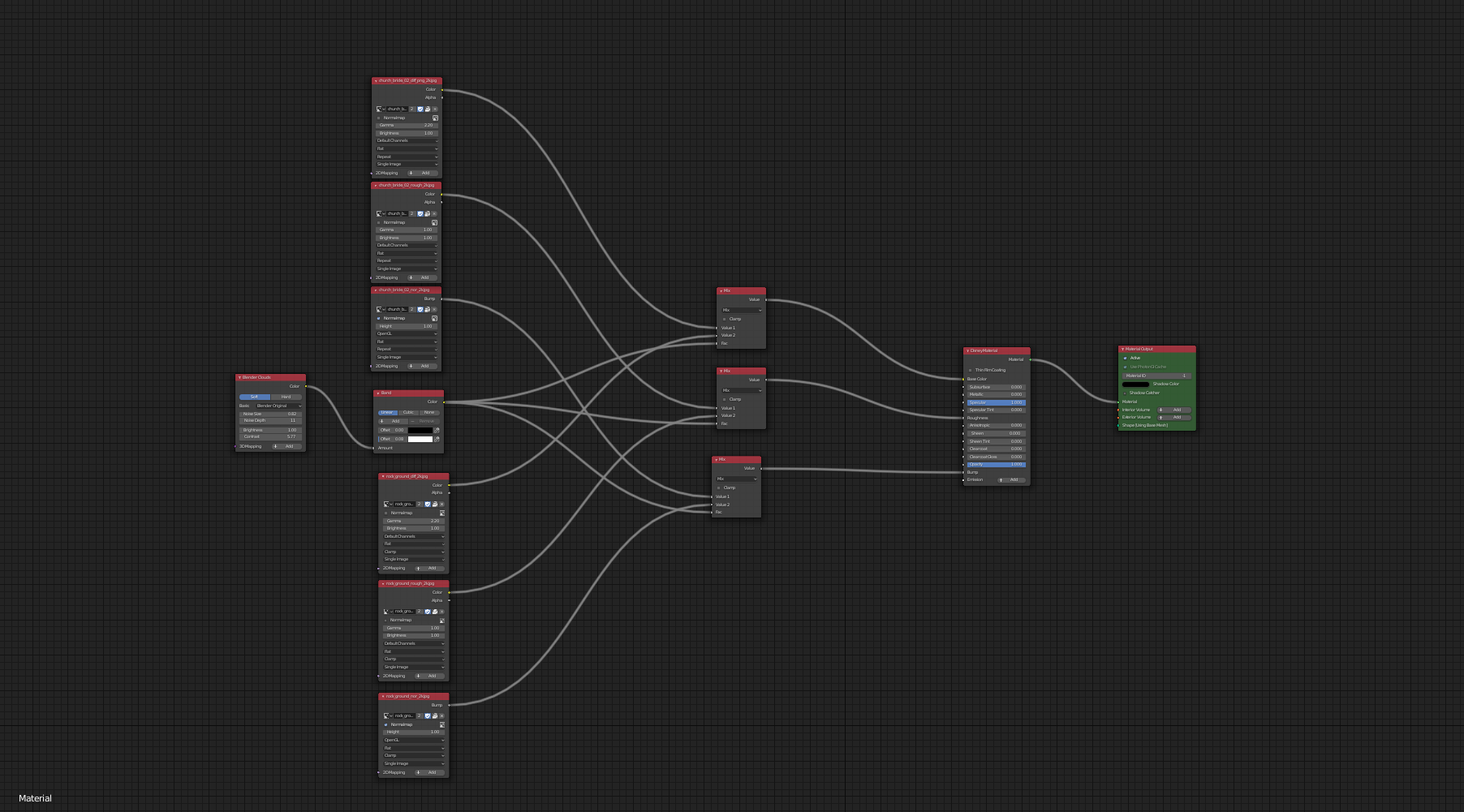Viewport: 1464px width, 812px height.
Task: Switch Blender Clouds noise type to Hard
Action: pos(286,397)
